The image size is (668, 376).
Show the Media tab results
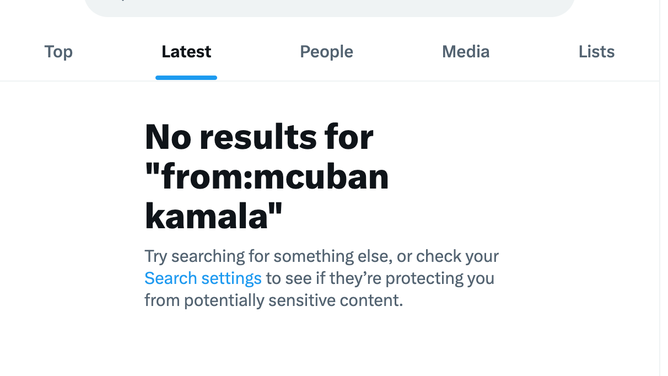pyautogui.click(x=466, y=52)
